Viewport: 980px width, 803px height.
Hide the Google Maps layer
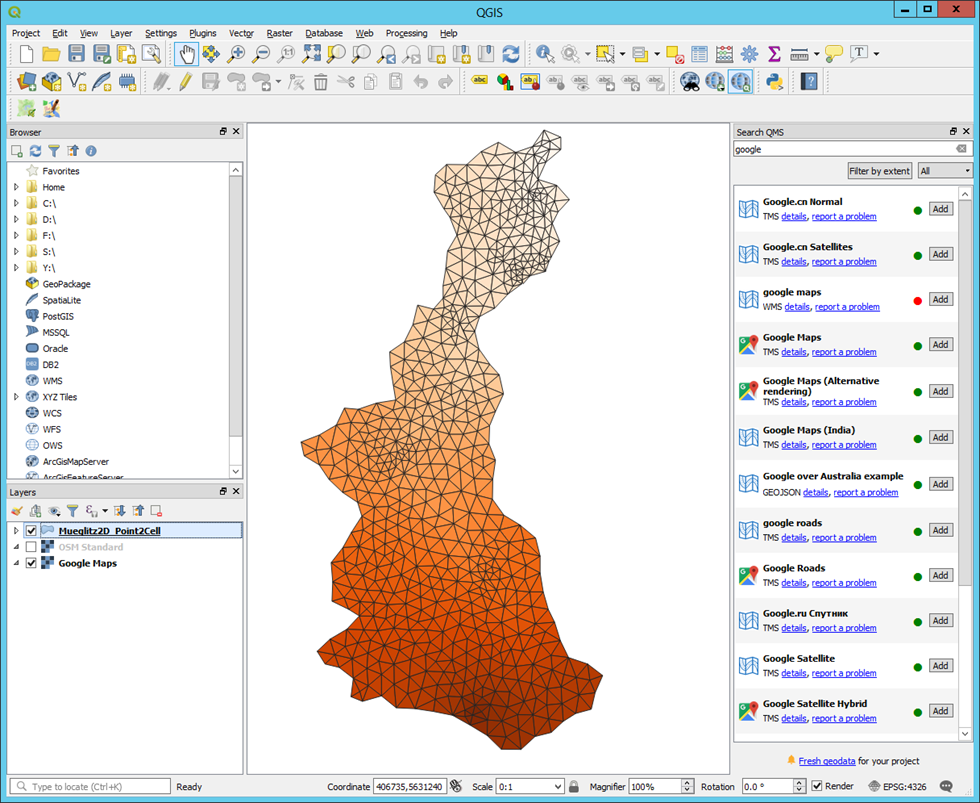coord(31,563)
